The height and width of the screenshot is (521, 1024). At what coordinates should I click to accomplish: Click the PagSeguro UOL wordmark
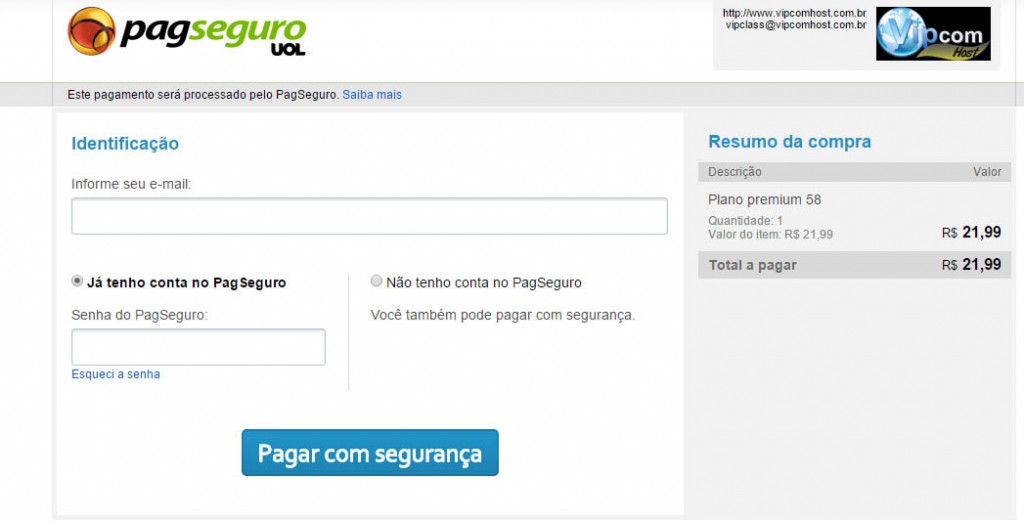pyautogui.click(x=213, y=35)
